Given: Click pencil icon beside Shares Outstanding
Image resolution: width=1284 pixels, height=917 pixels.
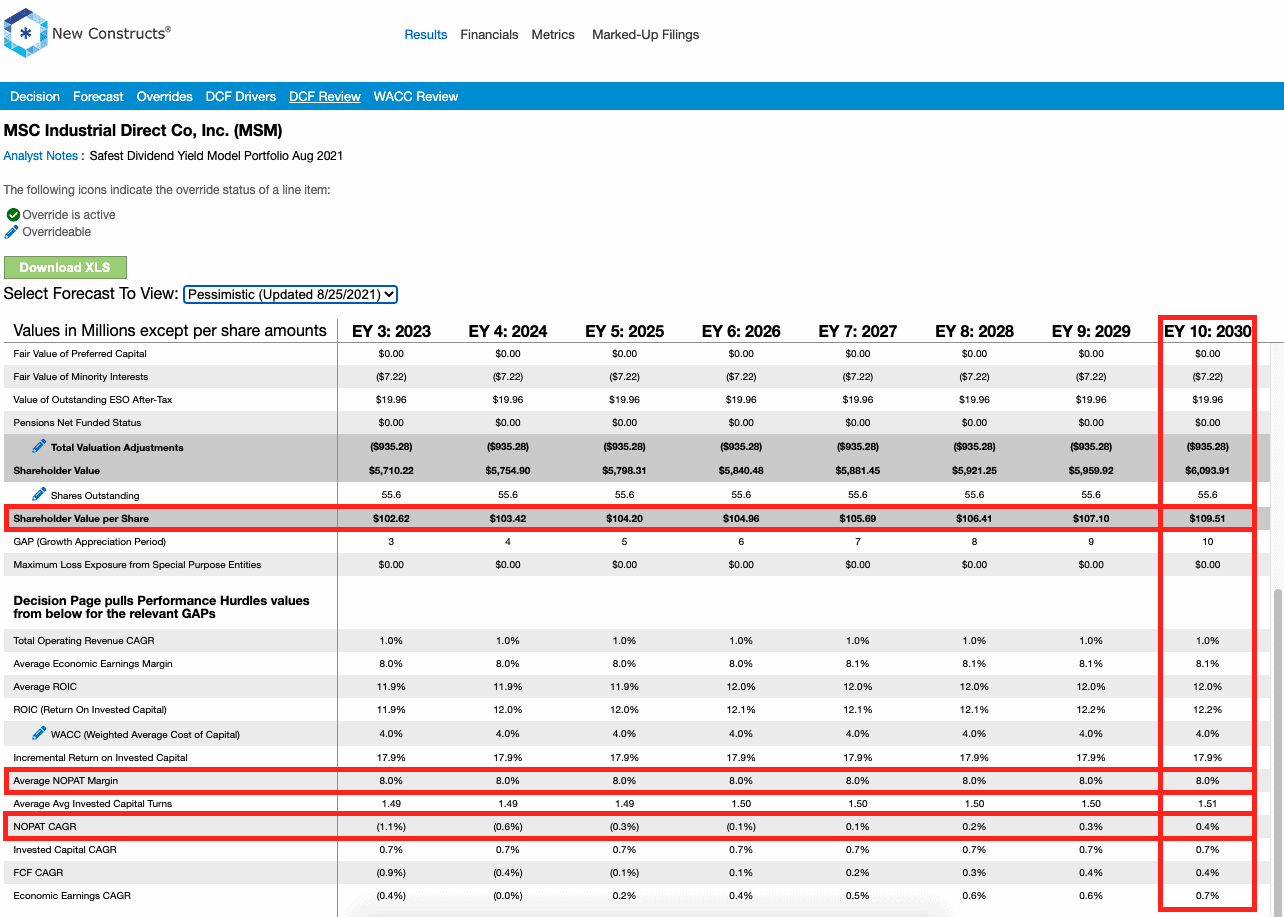Looking at the screenshot, I should tap(39, 494).
